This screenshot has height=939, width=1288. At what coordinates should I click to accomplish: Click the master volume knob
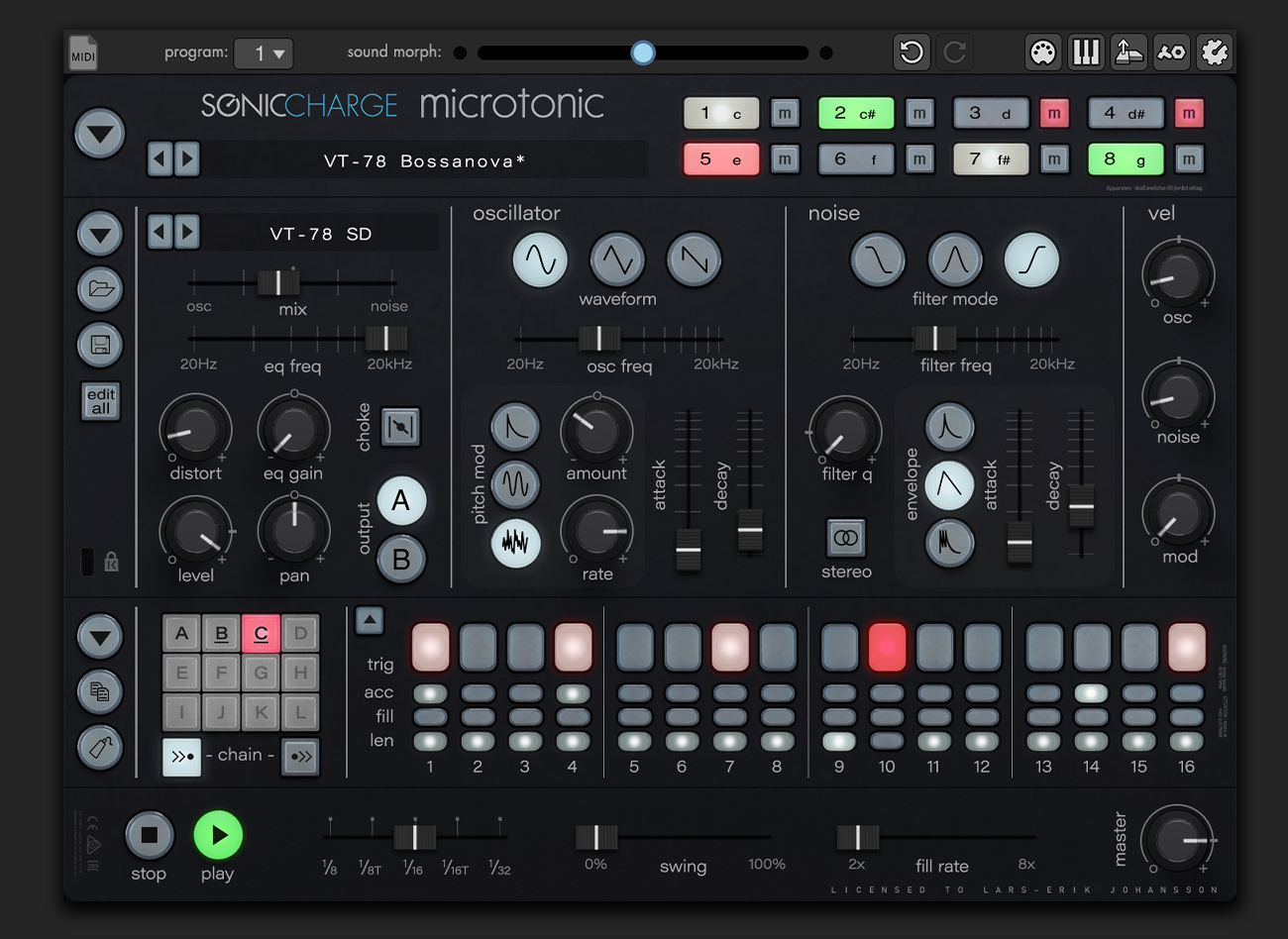click(x=1176, y=840)
